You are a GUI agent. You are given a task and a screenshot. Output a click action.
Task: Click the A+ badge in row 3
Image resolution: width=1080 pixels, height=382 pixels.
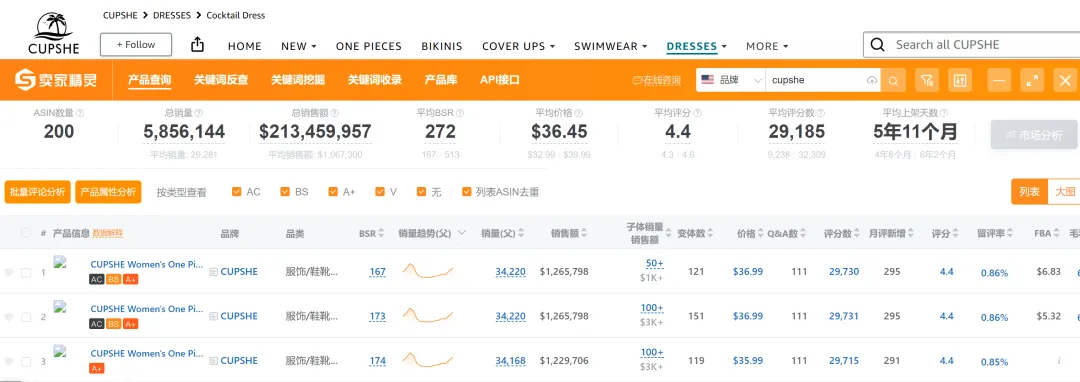(x=96, y=368)
